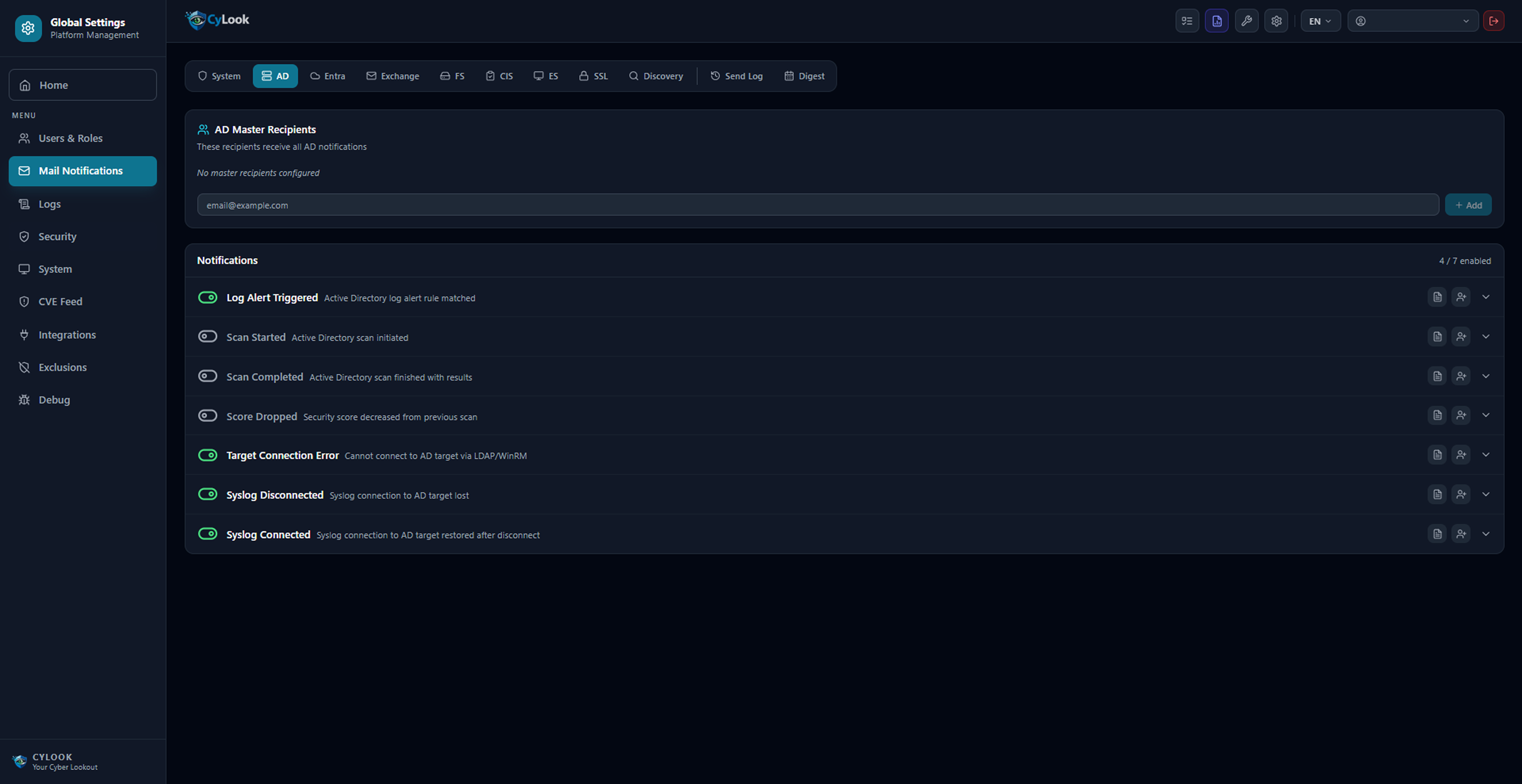Open the checklist icon in the top bar
The image size is (1522, 784).
pyautogui.click(x=1187, y=21)
